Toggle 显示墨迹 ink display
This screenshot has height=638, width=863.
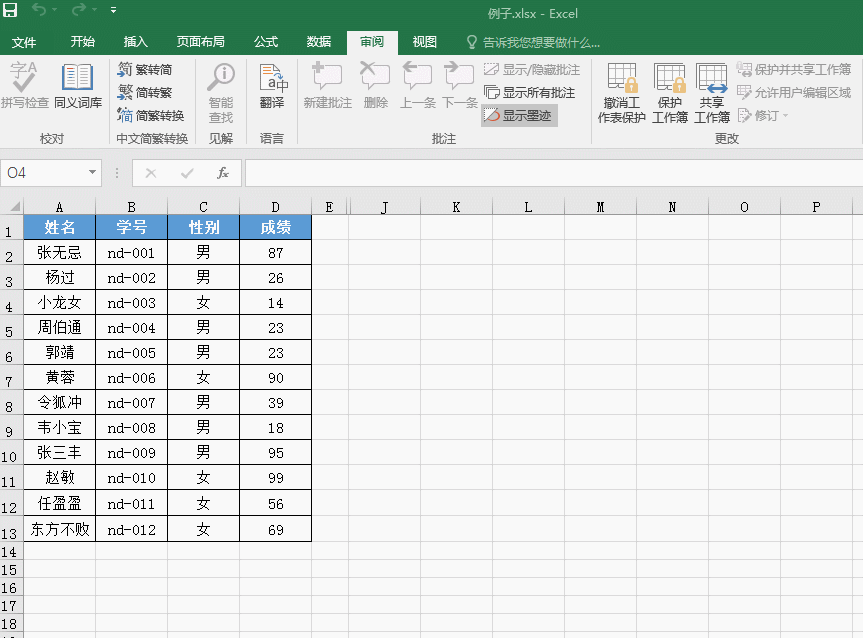(518, 116)
